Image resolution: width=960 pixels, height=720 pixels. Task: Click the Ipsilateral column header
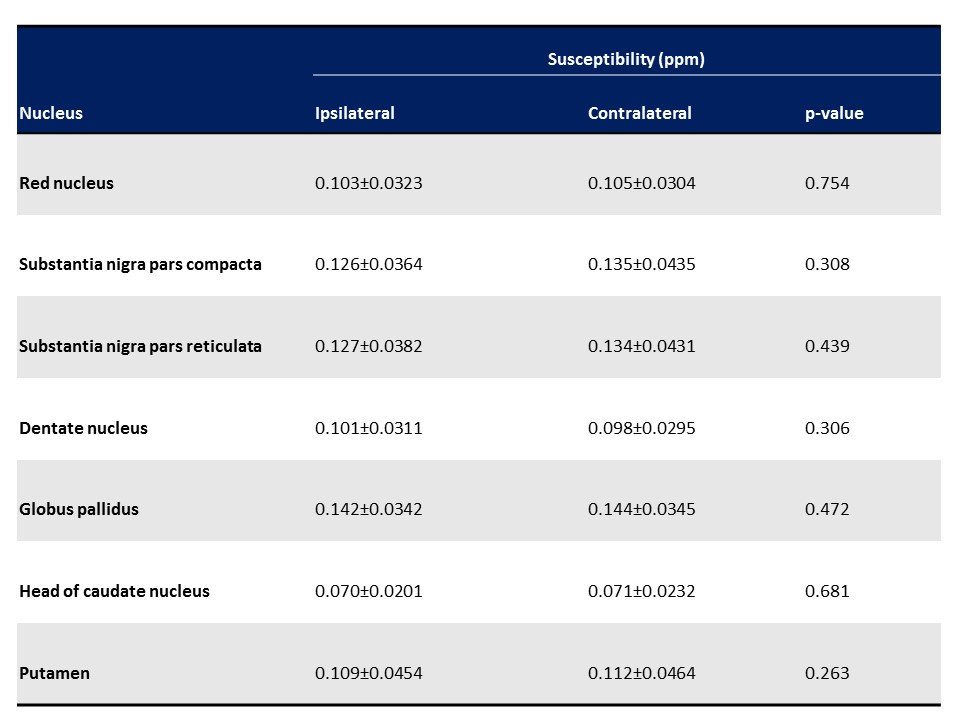(354, 113)
